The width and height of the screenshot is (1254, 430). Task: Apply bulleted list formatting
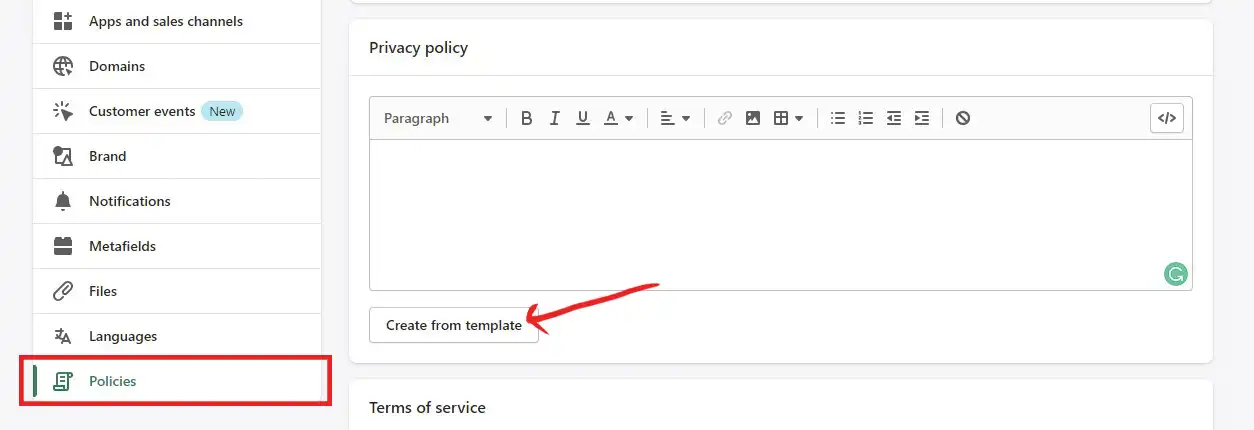[838, 118]
